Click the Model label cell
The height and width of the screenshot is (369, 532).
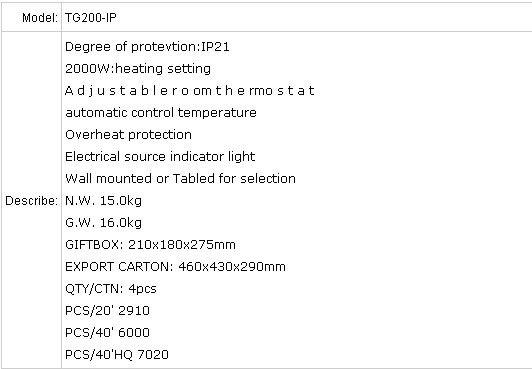point(31,17)
